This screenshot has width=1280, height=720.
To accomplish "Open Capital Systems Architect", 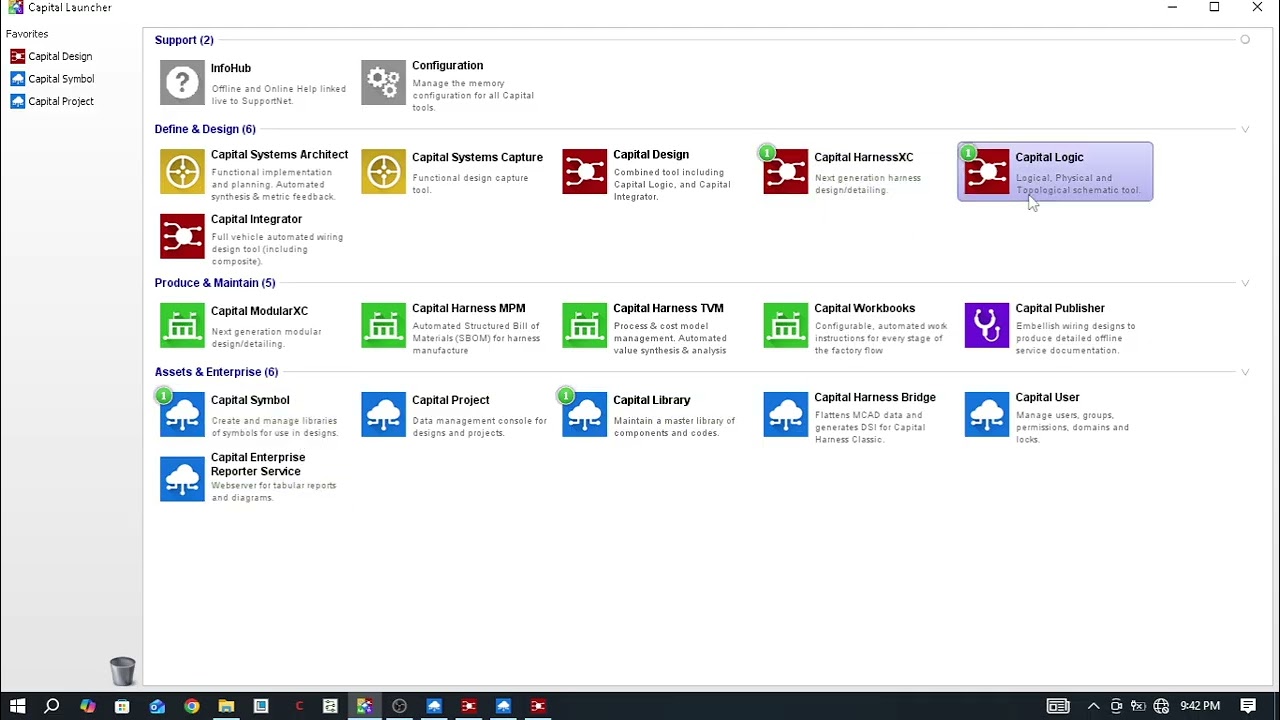I will (254, 173).
